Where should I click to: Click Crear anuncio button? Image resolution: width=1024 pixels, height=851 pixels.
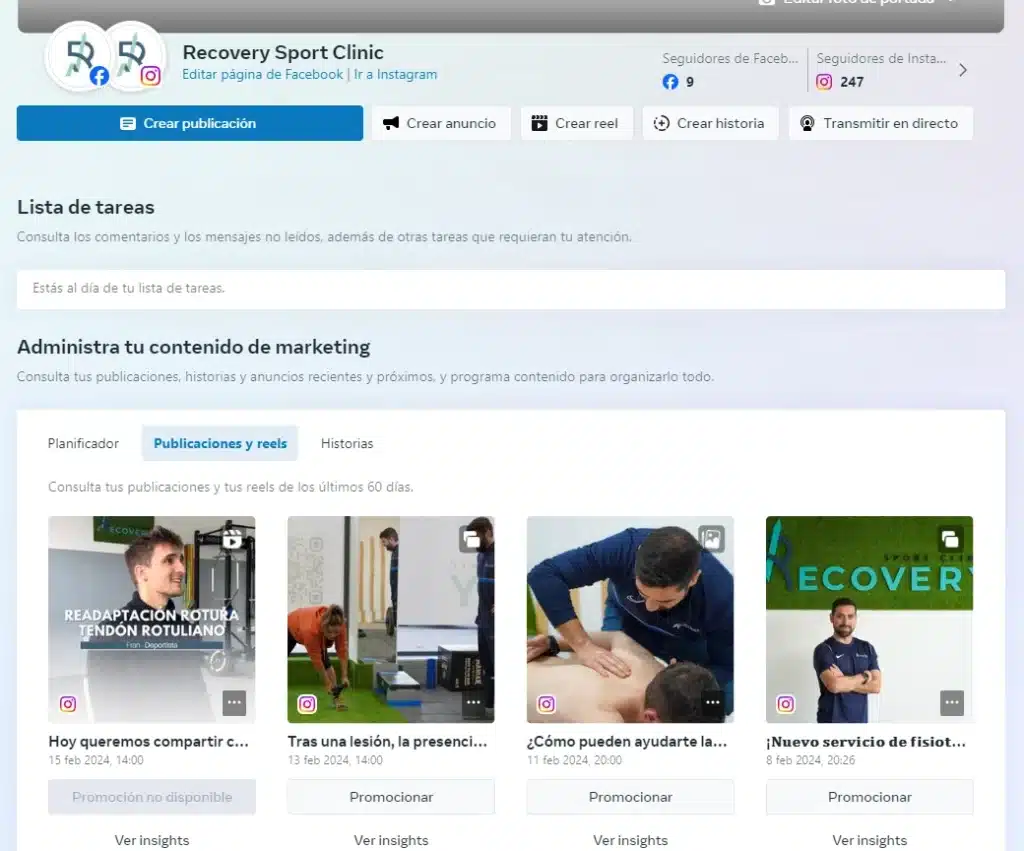tap(441, 123)
